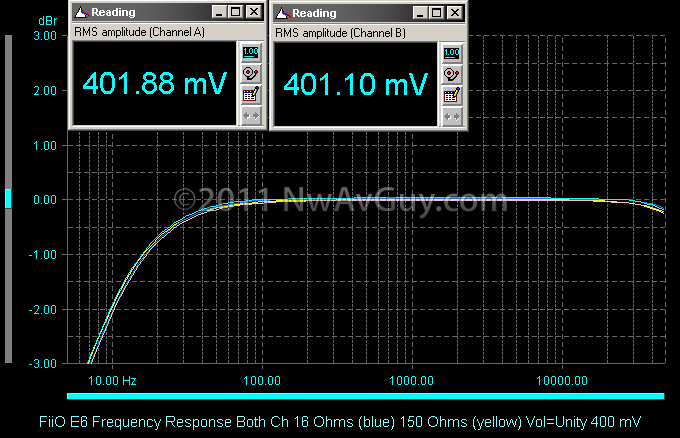The image size is (680, 438).
Task: Minimize the Channel A Reading window
Action: tap(219, 12)
